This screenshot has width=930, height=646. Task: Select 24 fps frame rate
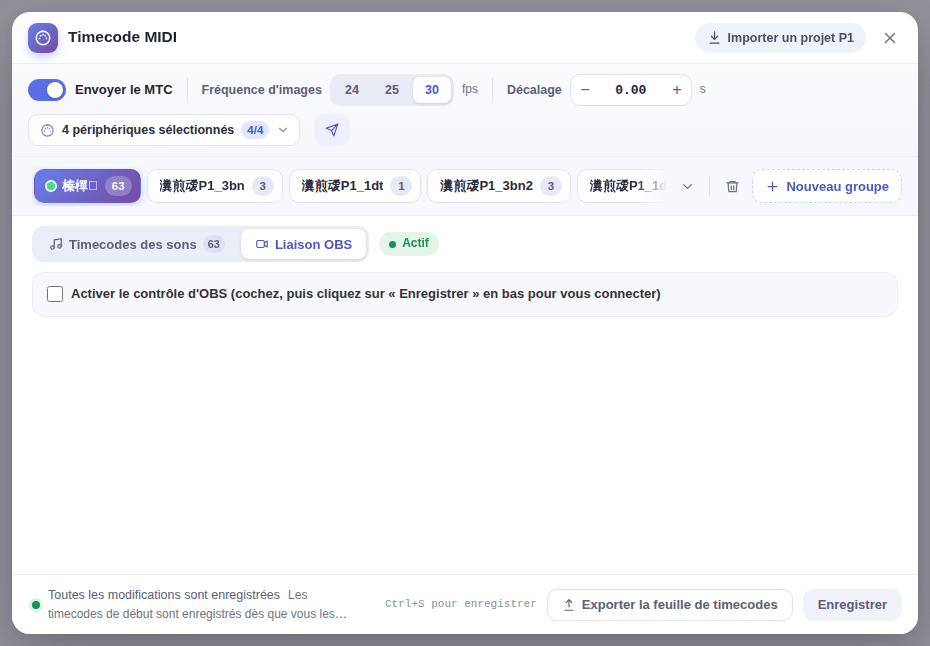coord(352,90)
